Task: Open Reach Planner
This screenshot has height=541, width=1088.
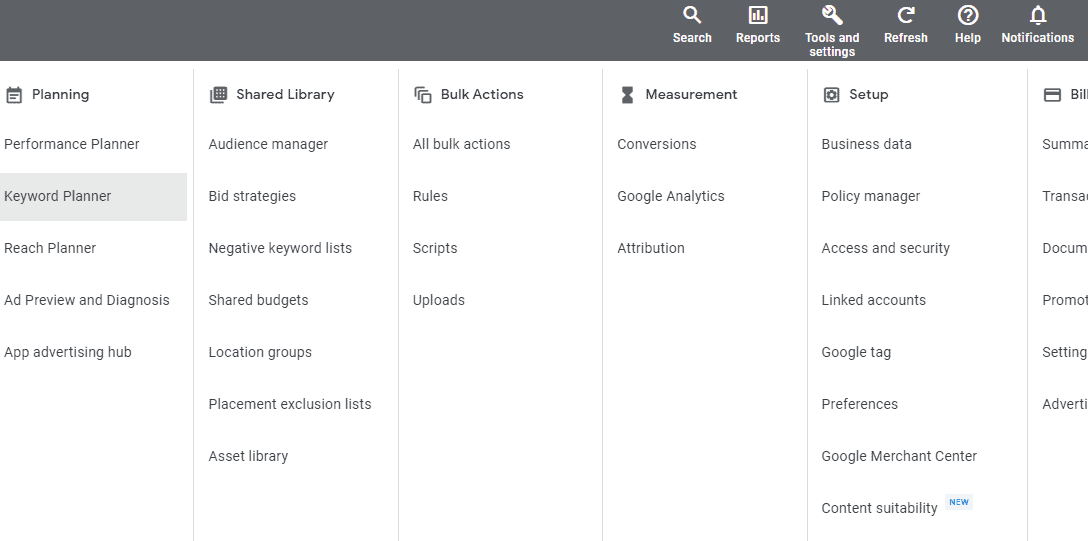Action: point(50,248)
